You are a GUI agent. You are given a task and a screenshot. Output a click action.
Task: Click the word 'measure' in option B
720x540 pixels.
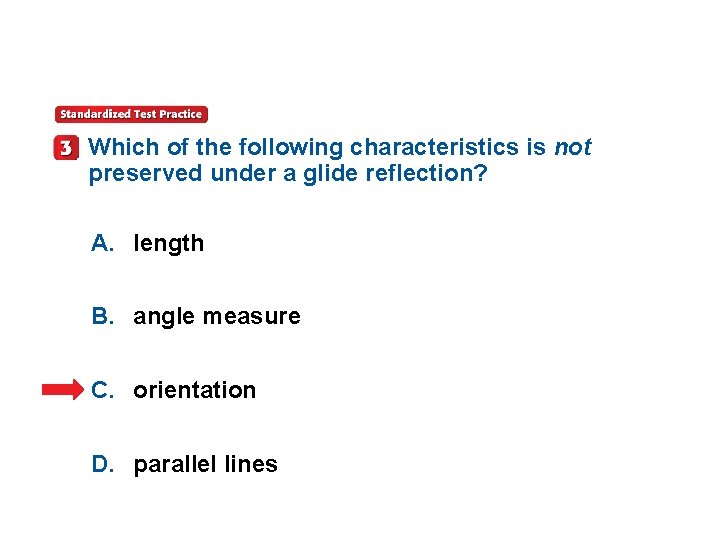coord(252,317)
